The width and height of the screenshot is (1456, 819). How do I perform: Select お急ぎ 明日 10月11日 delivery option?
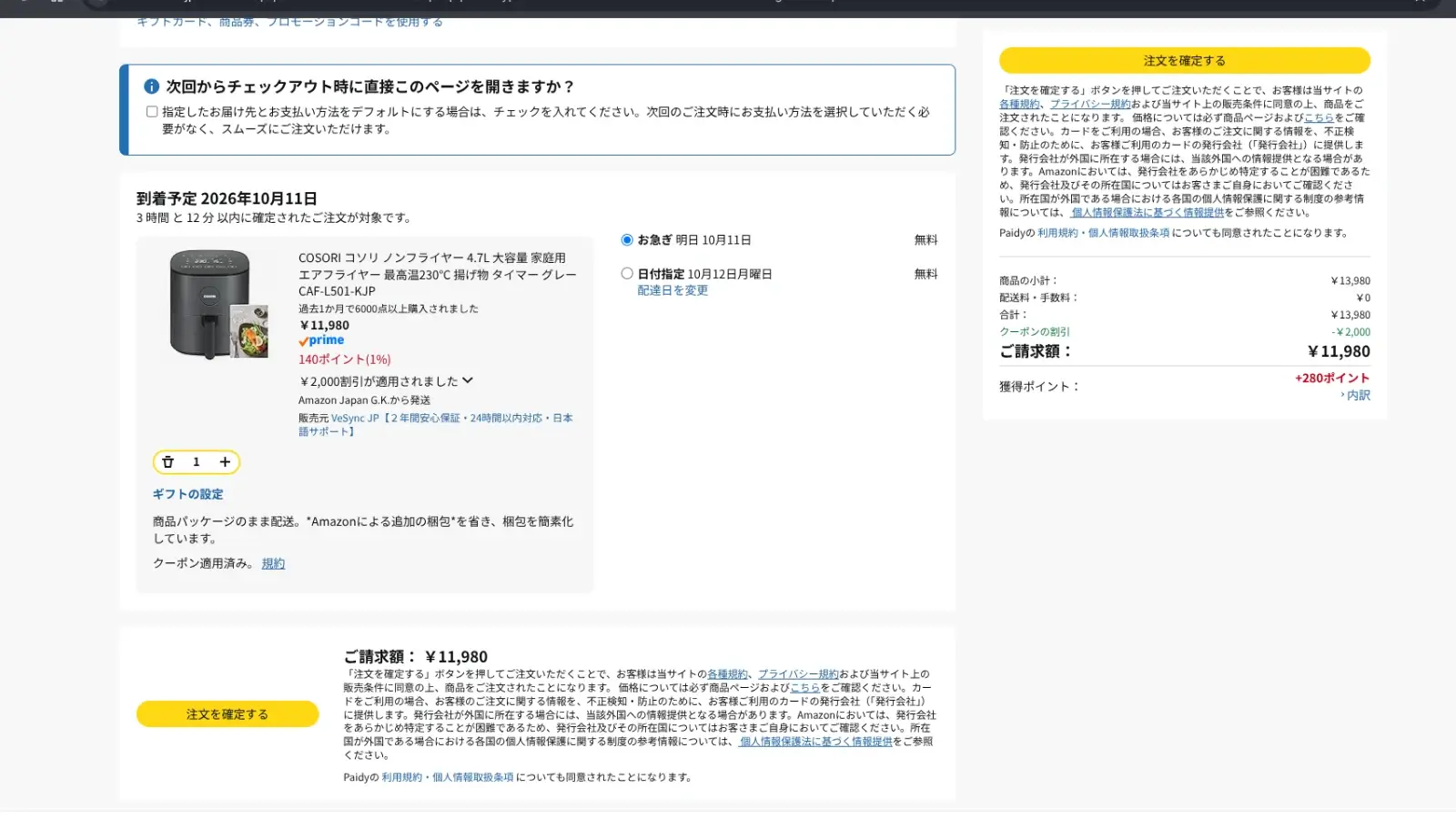coord(627,240)
